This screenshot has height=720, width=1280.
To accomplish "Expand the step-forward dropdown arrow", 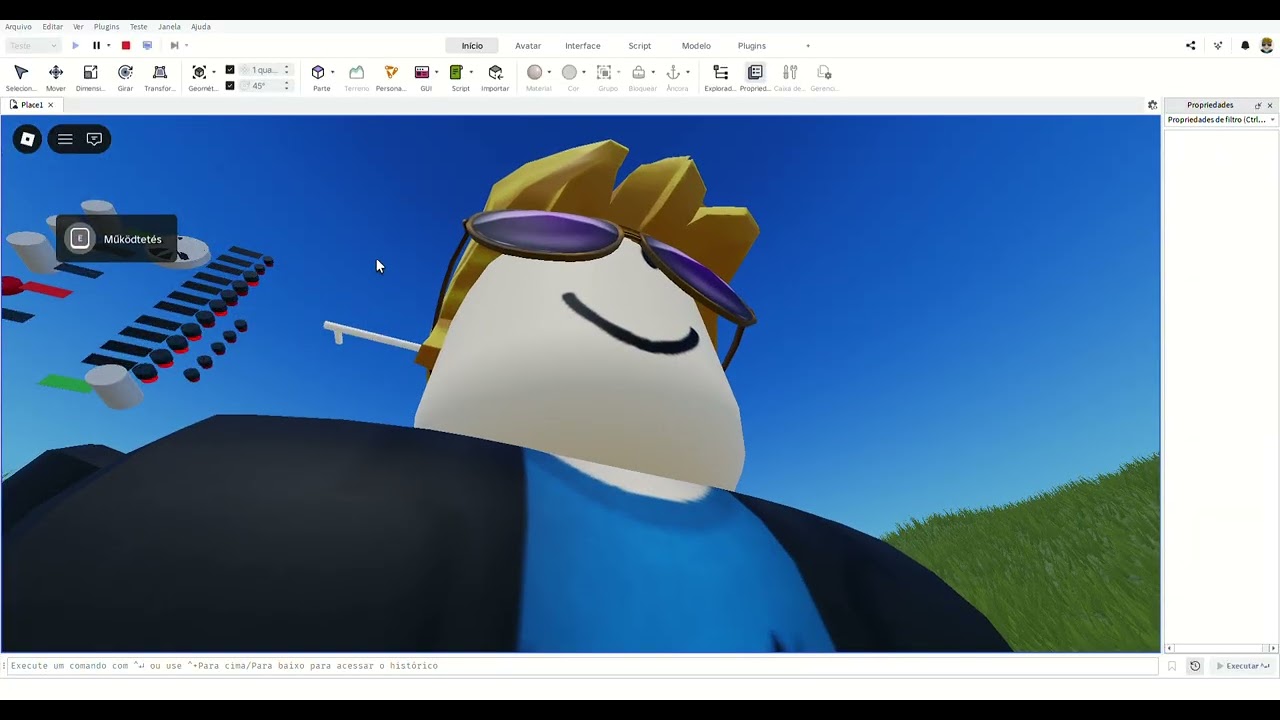I will point(186,45).
